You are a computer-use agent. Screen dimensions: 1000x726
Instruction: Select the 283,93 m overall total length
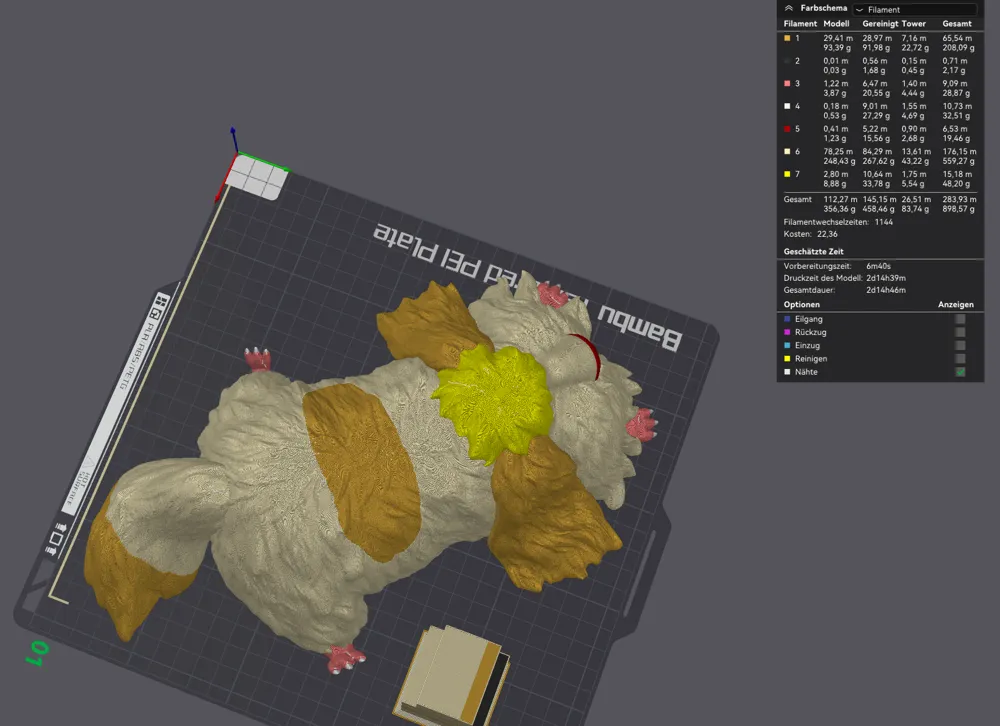(959, 200)
